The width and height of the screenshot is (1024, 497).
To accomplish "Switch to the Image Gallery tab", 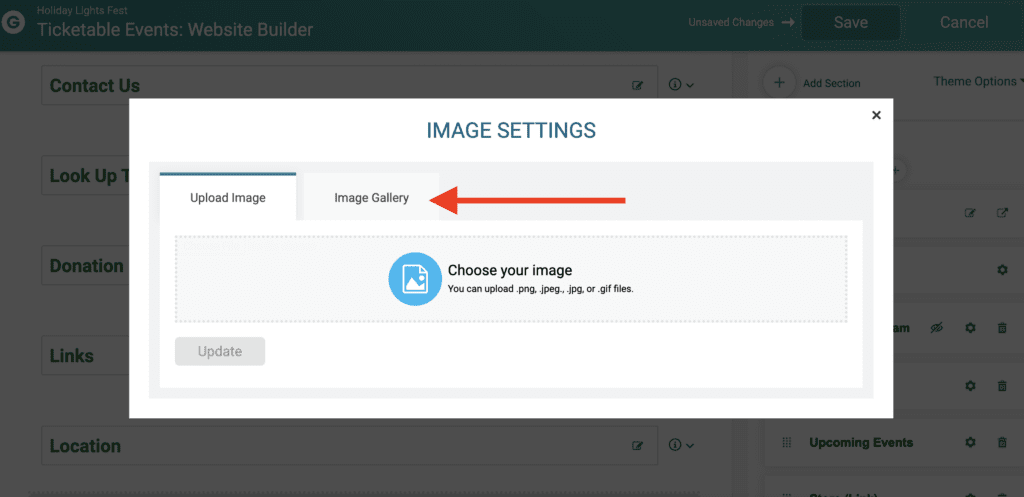I will point(371,198).
